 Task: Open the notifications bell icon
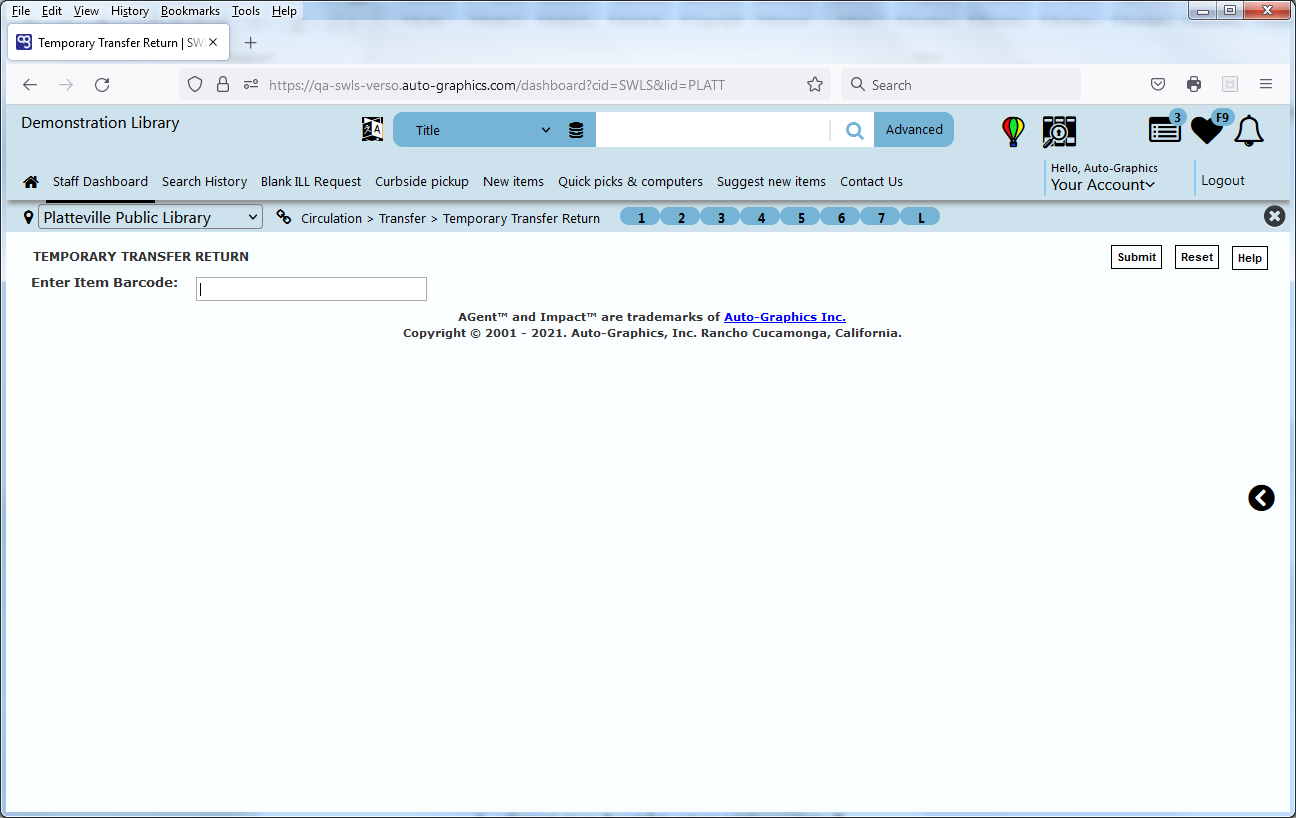point(1249,131)
